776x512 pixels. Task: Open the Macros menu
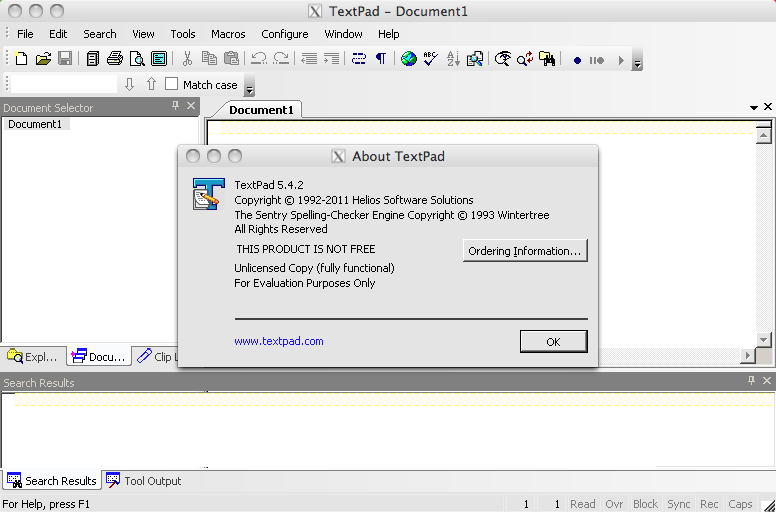[x=228, y=34]
